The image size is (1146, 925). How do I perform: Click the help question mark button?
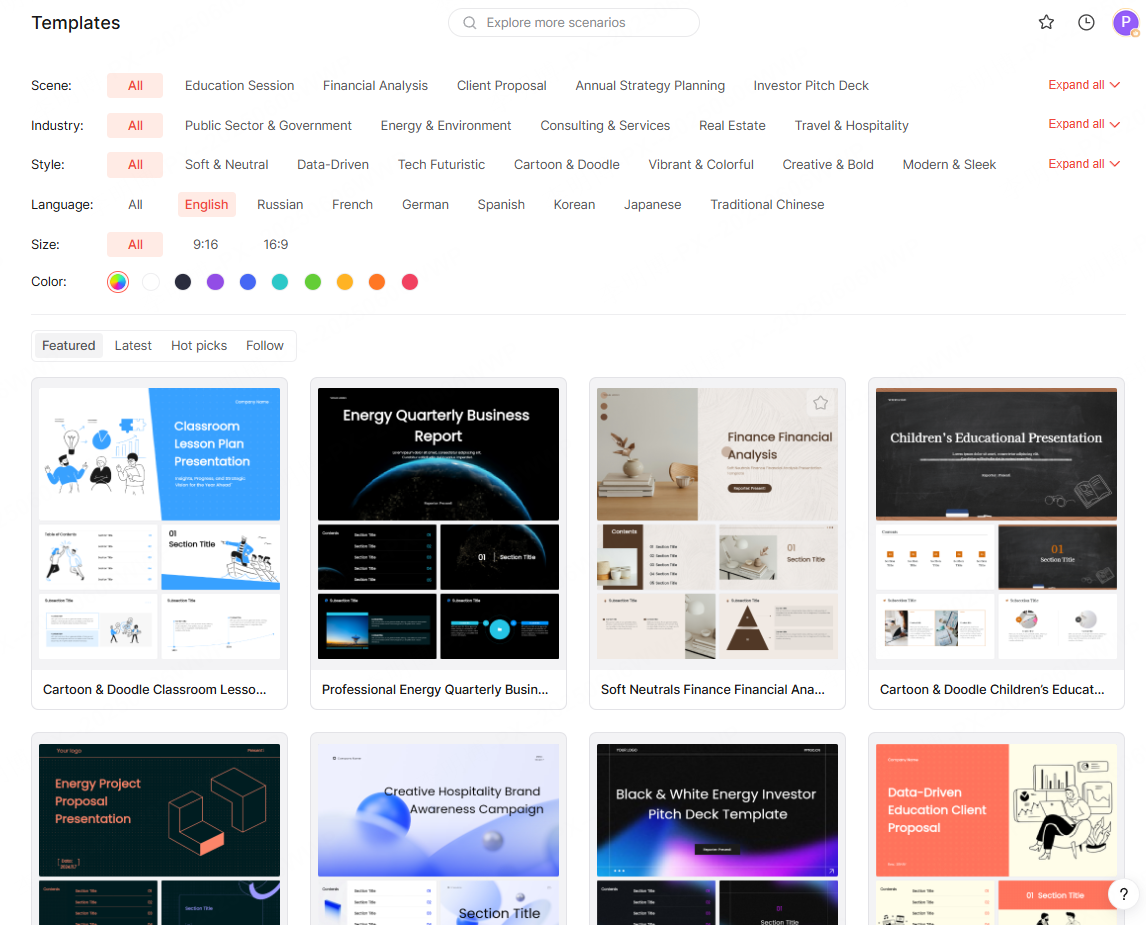(1123, 894)
